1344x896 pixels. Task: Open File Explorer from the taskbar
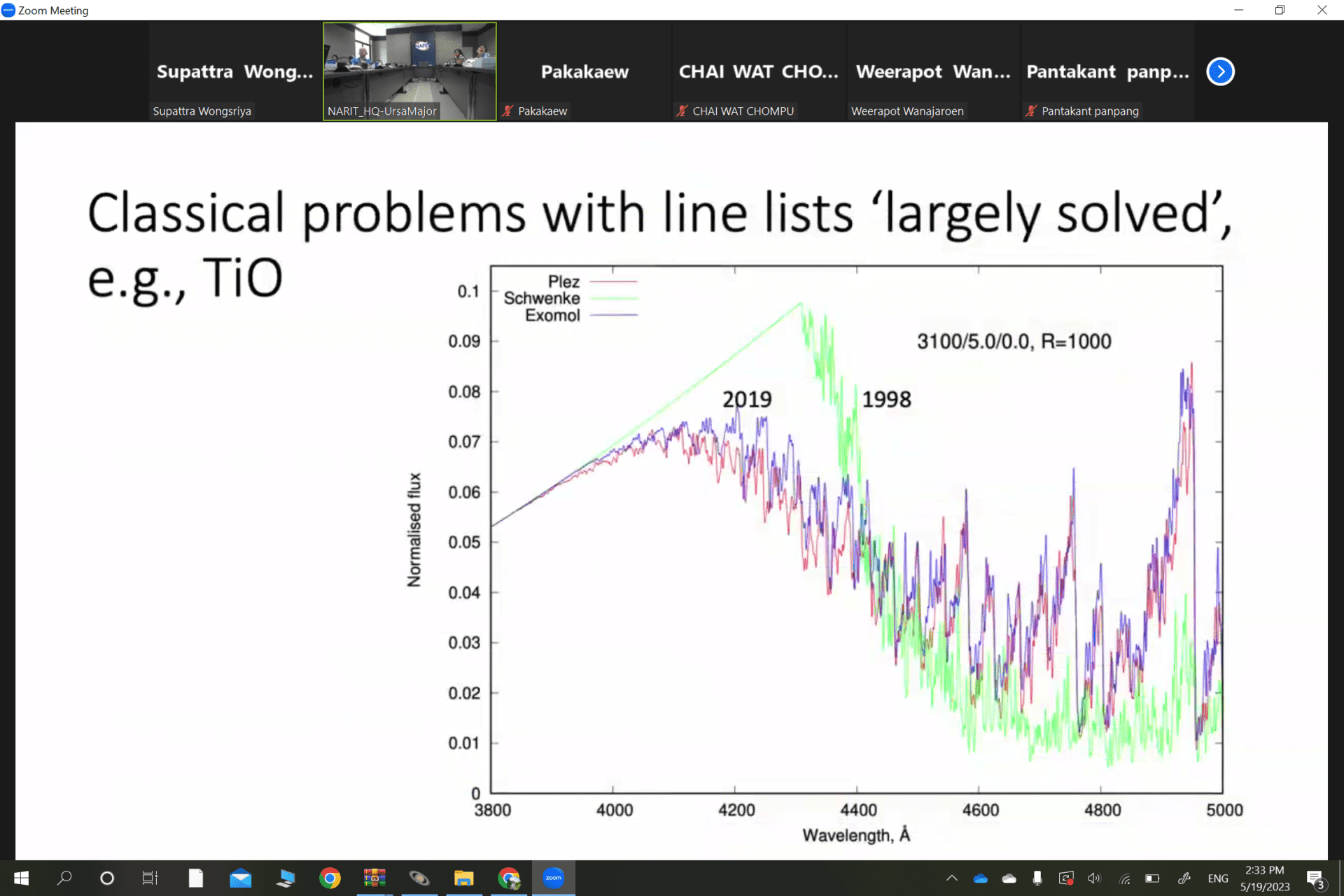pyautogui.click(x=464, y=878)
